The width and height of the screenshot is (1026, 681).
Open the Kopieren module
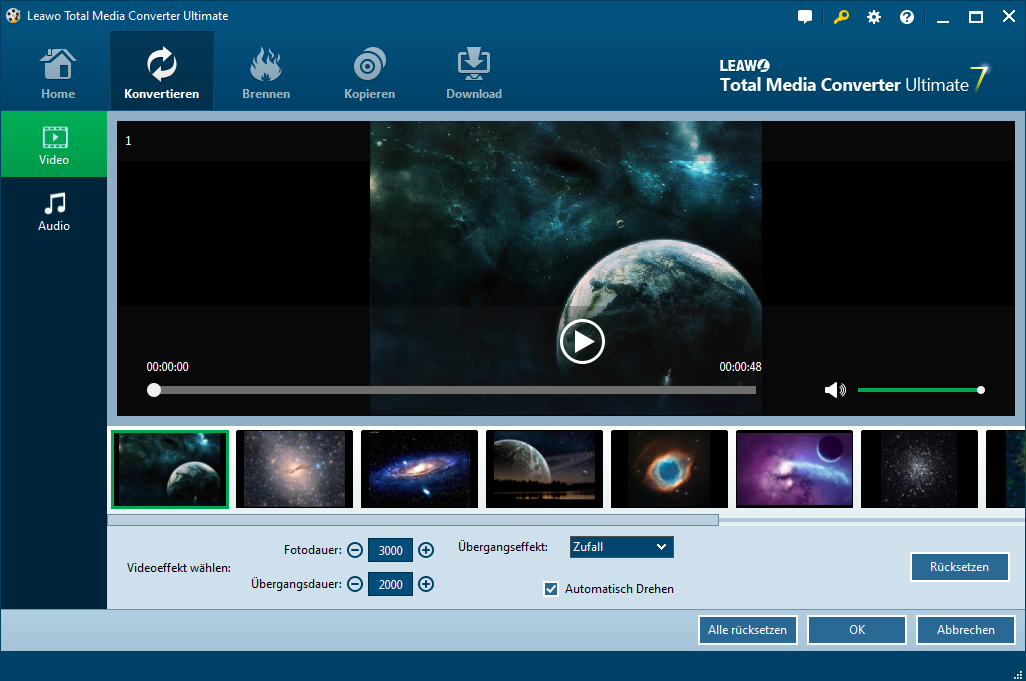coord(370,74)
